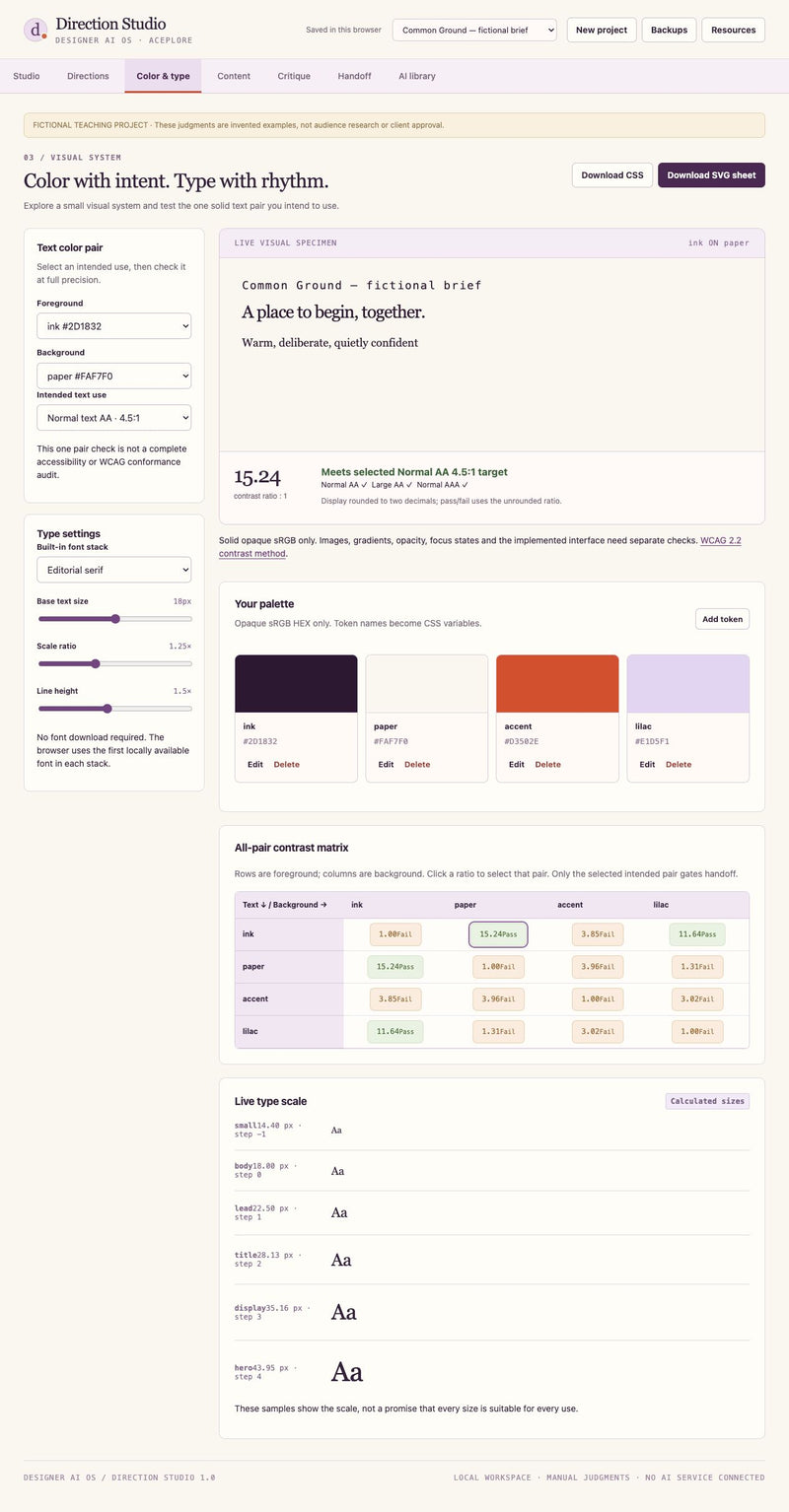Select accent on ink 3.85 ratio cell
This screenshot has height=1512, width=789.
click(x=395, y=999)
